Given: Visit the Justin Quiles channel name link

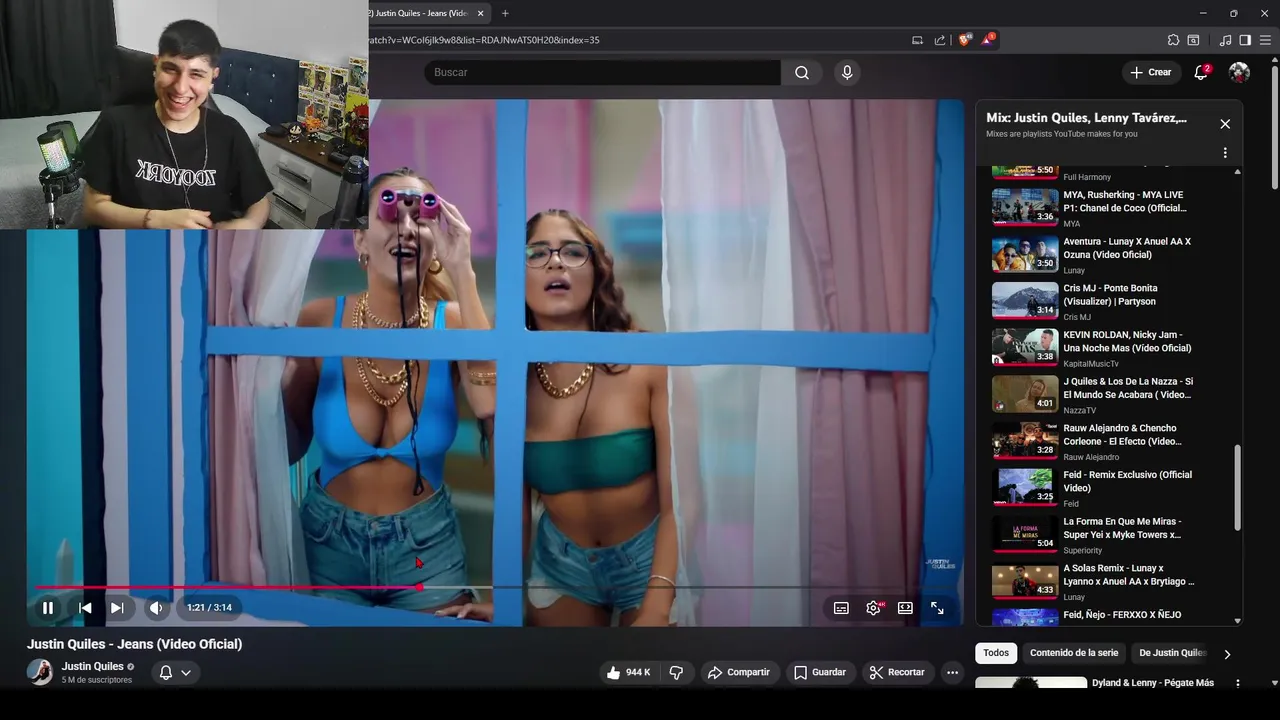Looking at the screenshot, I should coord(92,666).
